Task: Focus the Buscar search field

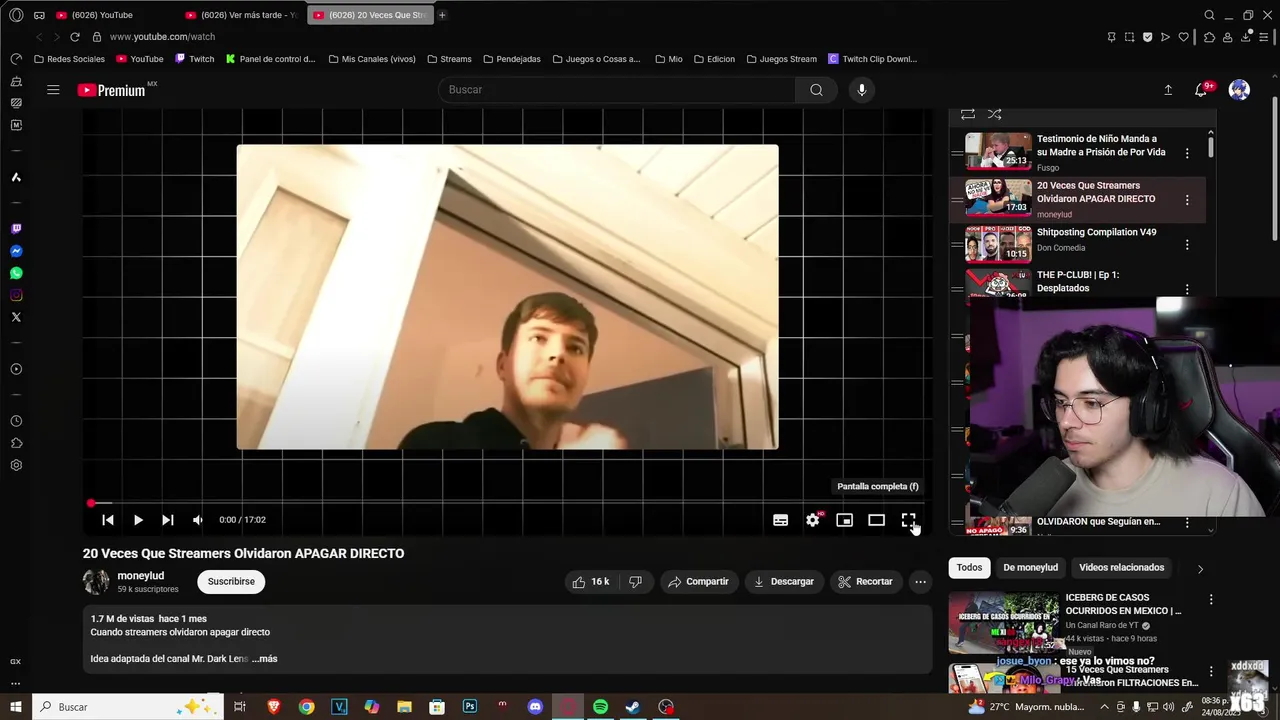Action: 617,90
